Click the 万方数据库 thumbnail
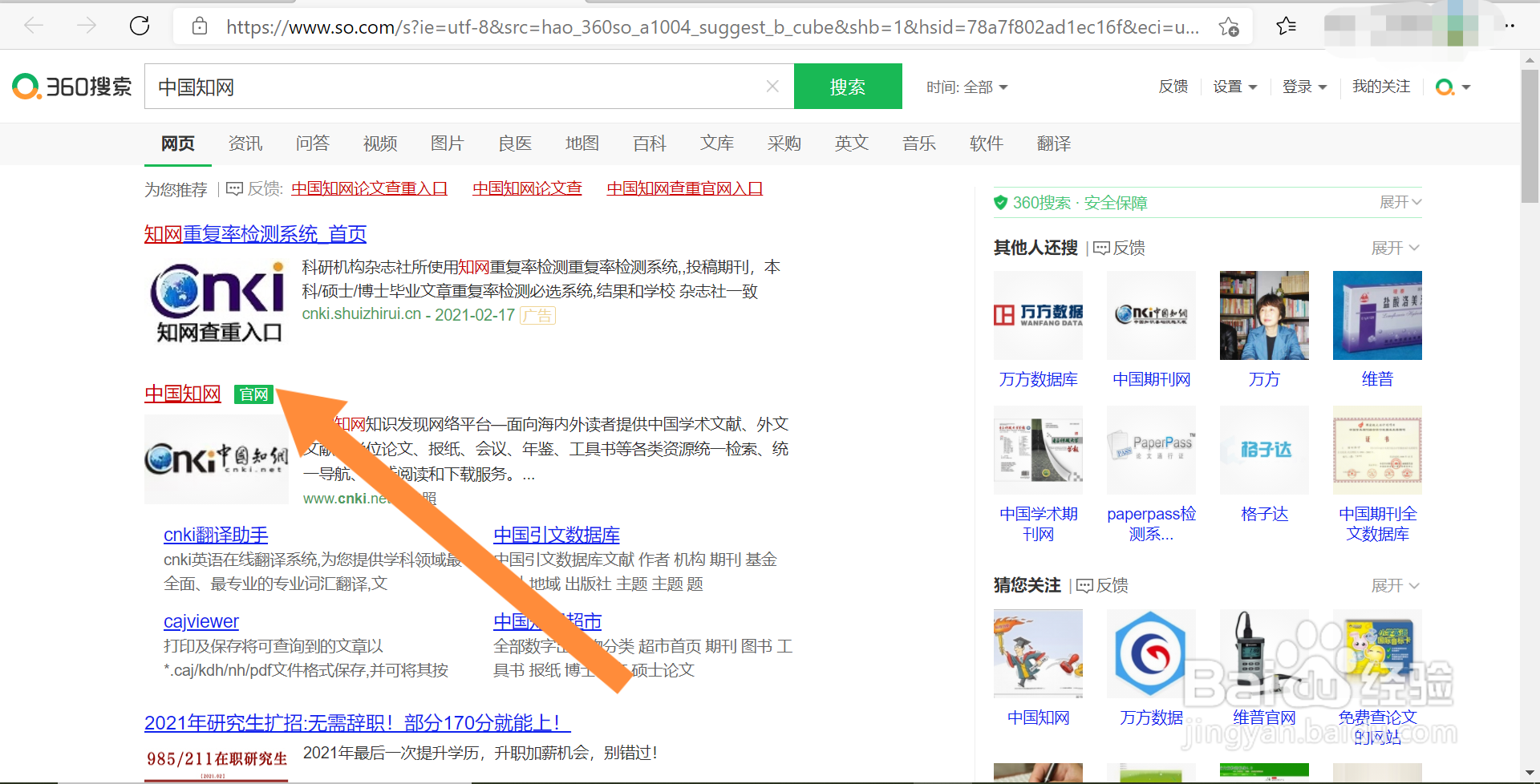 (1037, 315)
